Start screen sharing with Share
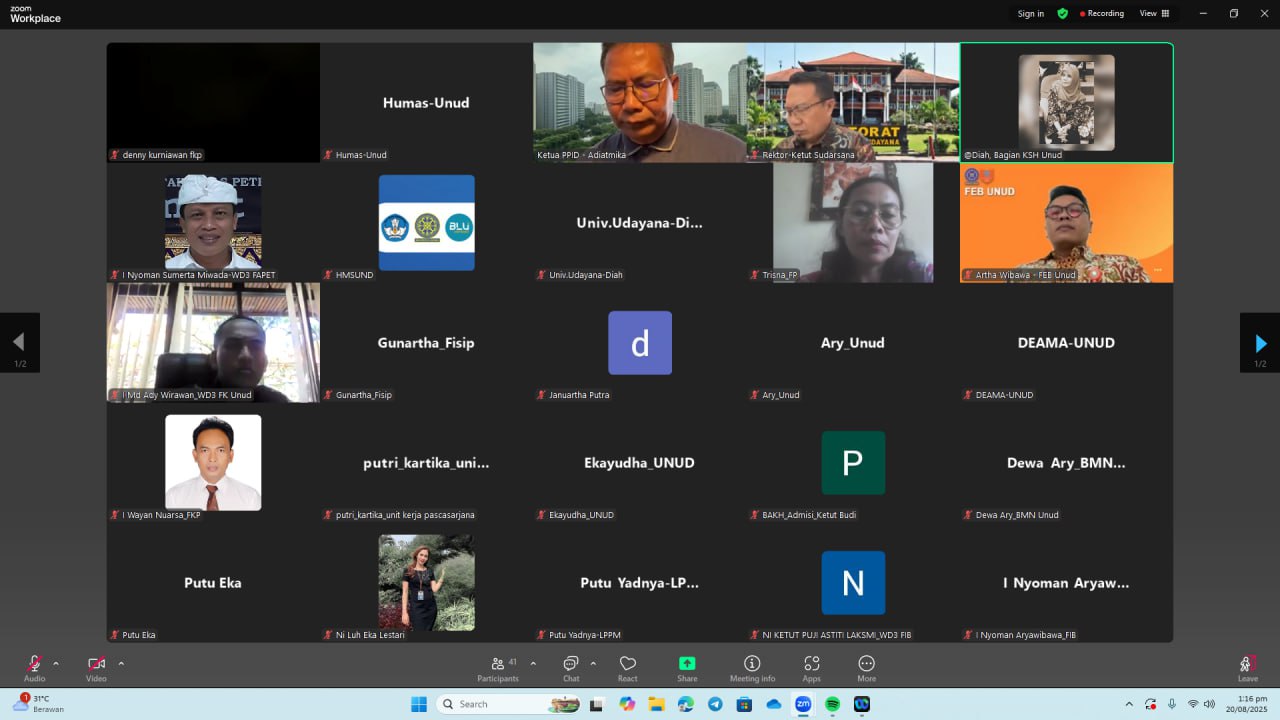 click(687, 664)
